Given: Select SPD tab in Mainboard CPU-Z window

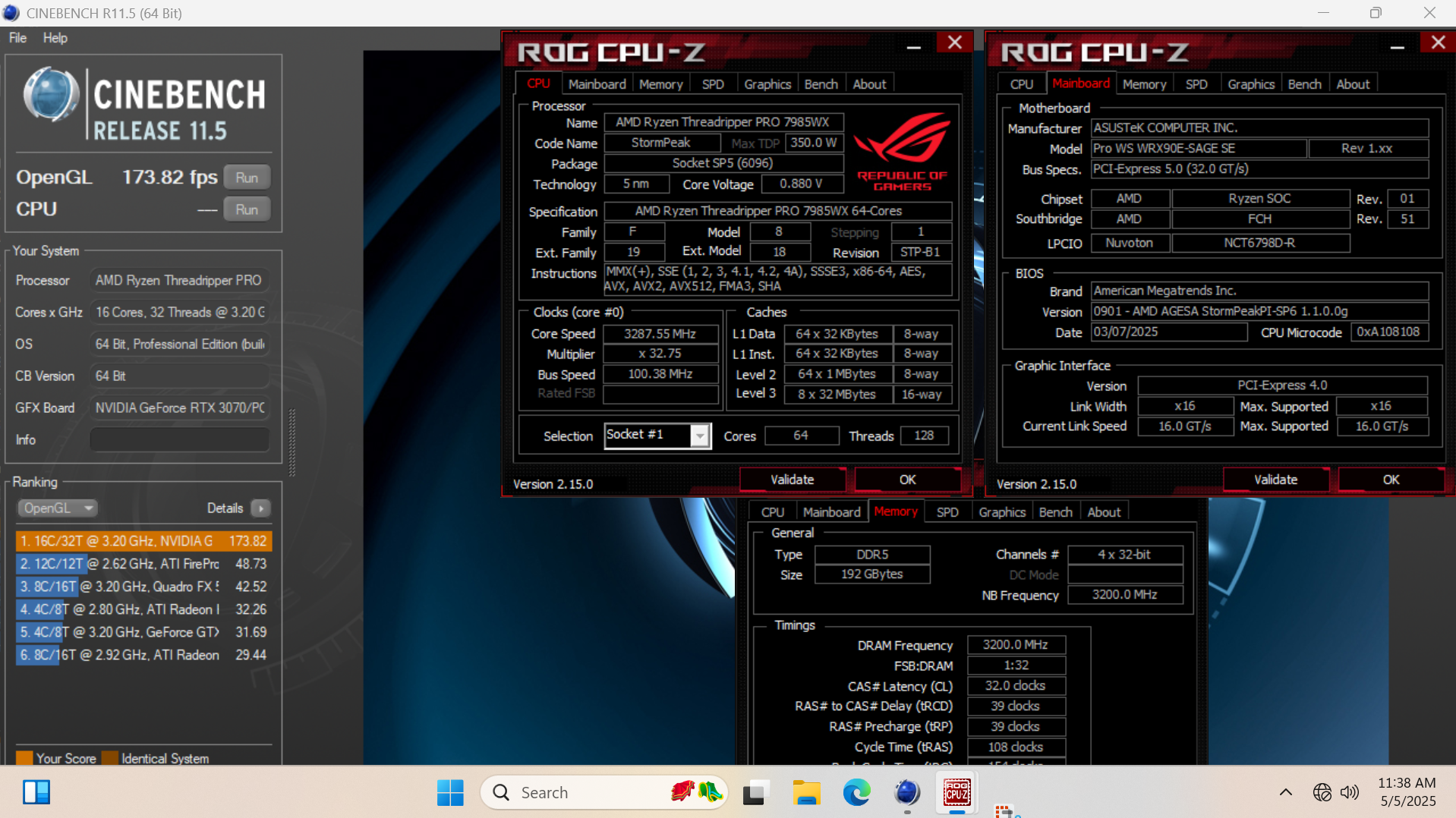Looking at the screenshot, I should point(1196,84).
